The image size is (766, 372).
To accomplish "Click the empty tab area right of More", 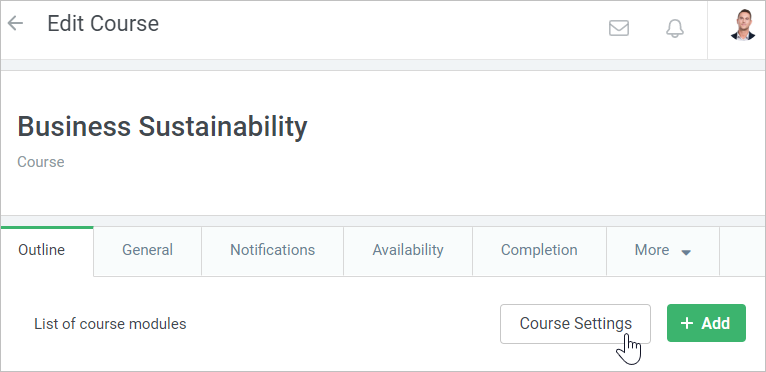I will pyautogui.click(x=743, y=251).
